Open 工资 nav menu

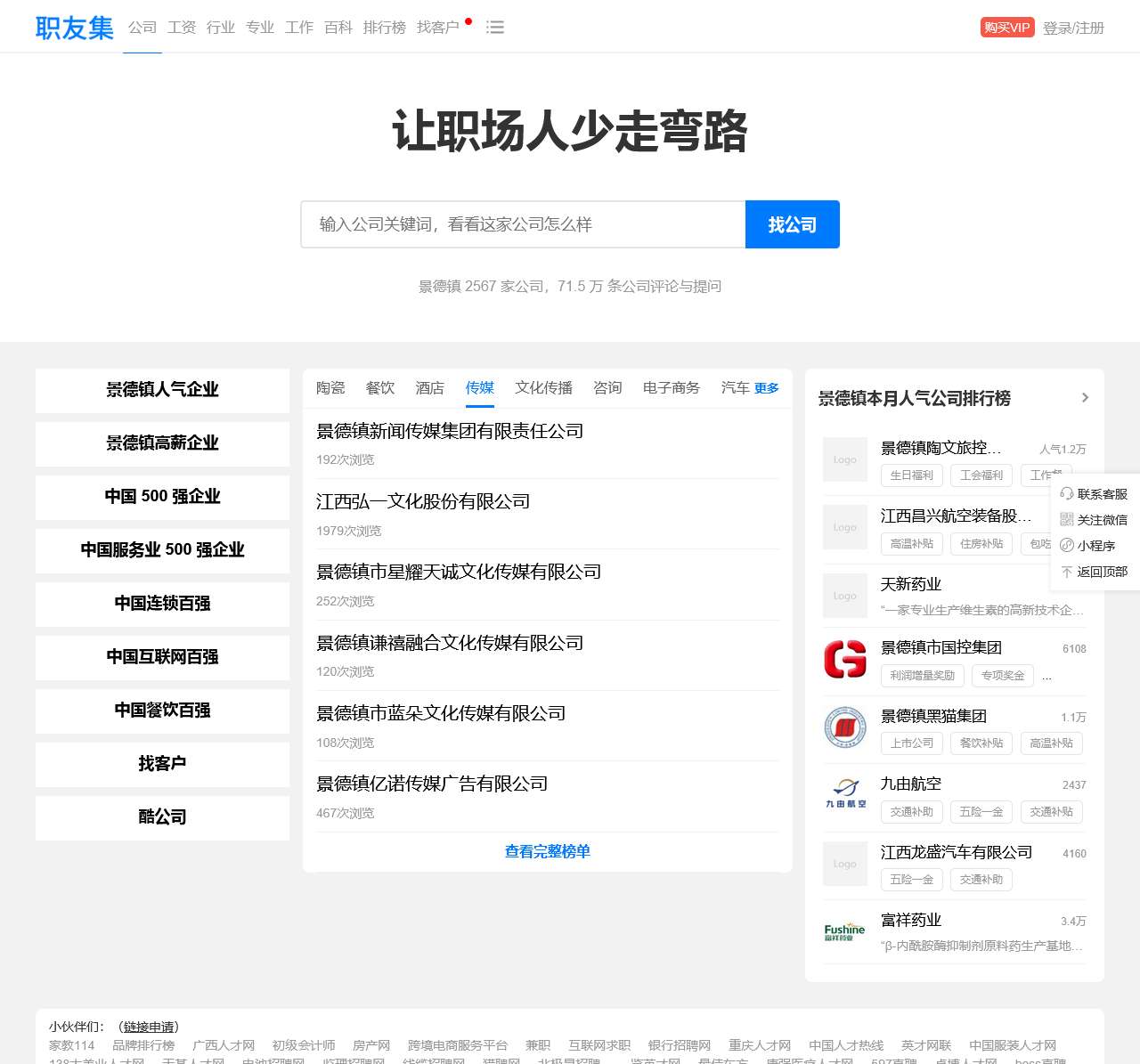point(182,28)
